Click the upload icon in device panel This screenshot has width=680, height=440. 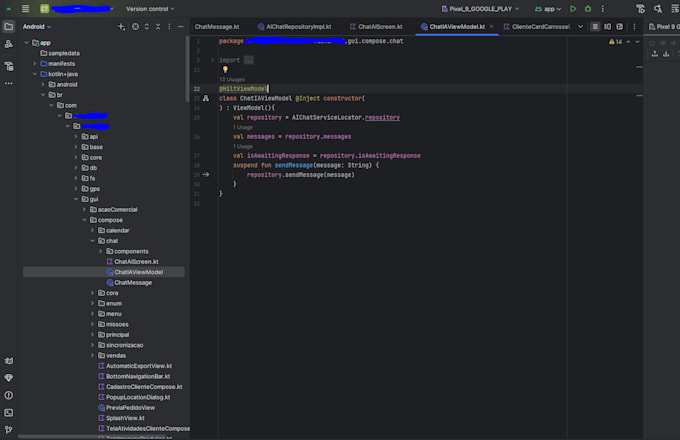[655, 54]
